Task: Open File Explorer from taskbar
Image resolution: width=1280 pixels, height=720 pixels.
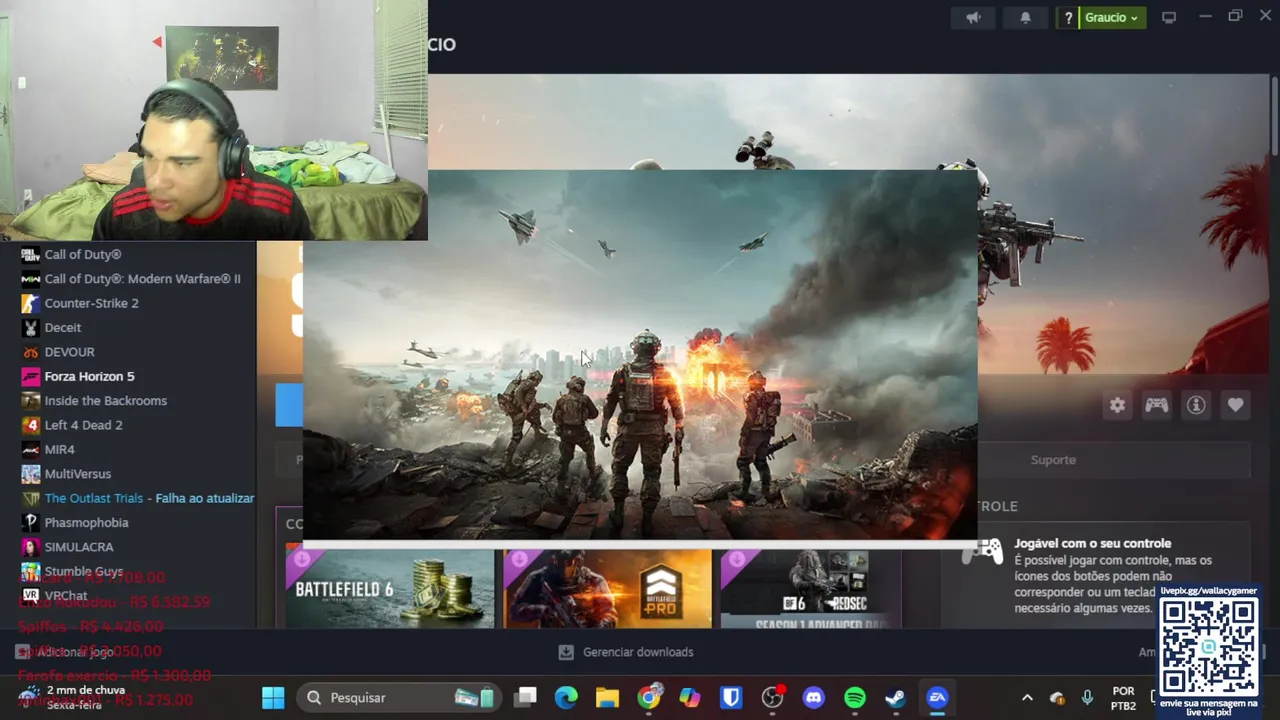Action: 607,698
